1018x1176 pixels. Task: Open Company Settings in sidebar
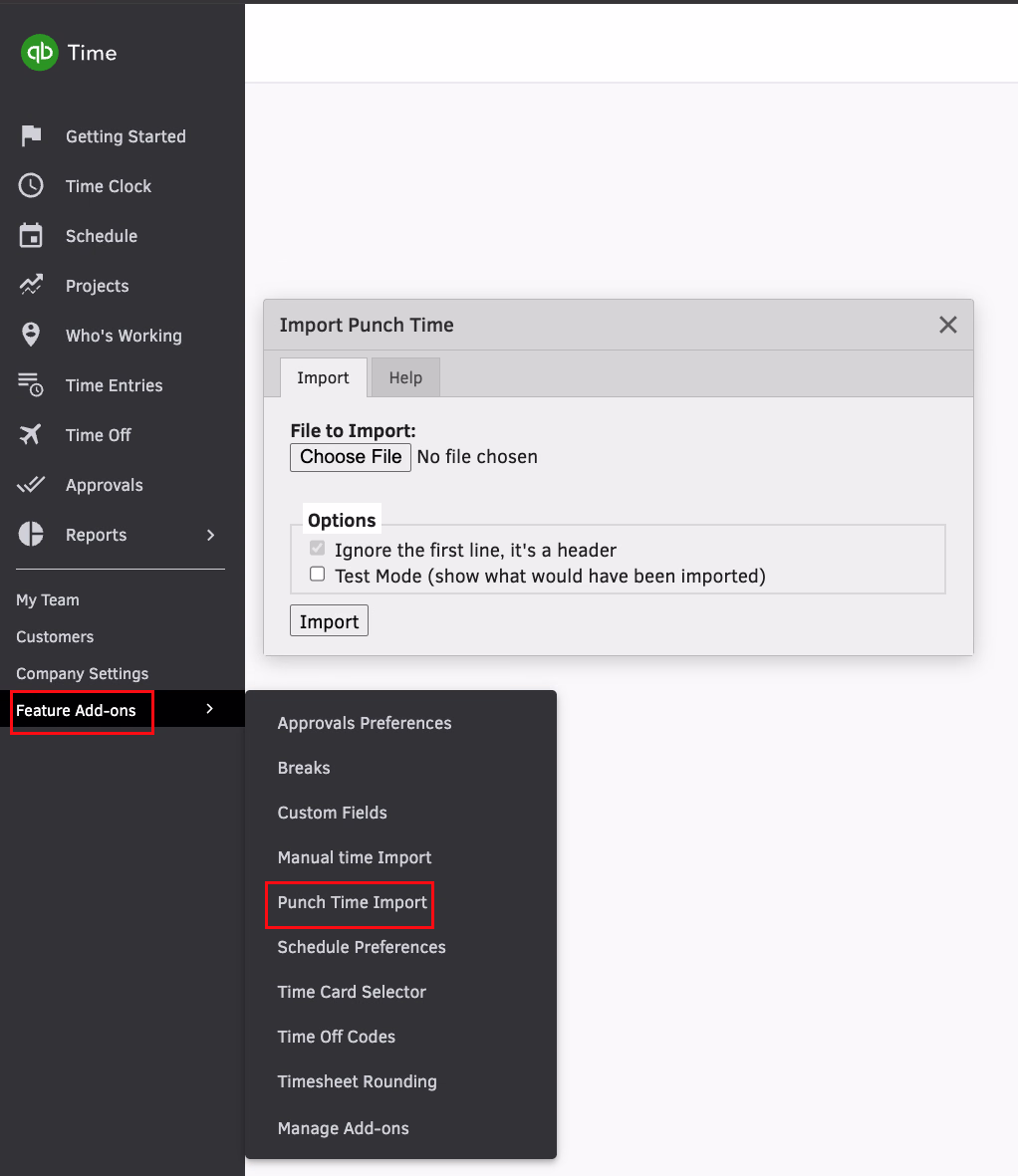tap(83, 673)
